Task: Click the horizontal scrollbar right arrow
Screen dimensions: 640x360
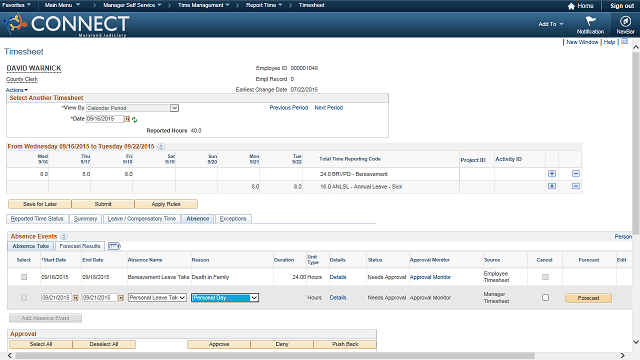Action: [622, 356]
